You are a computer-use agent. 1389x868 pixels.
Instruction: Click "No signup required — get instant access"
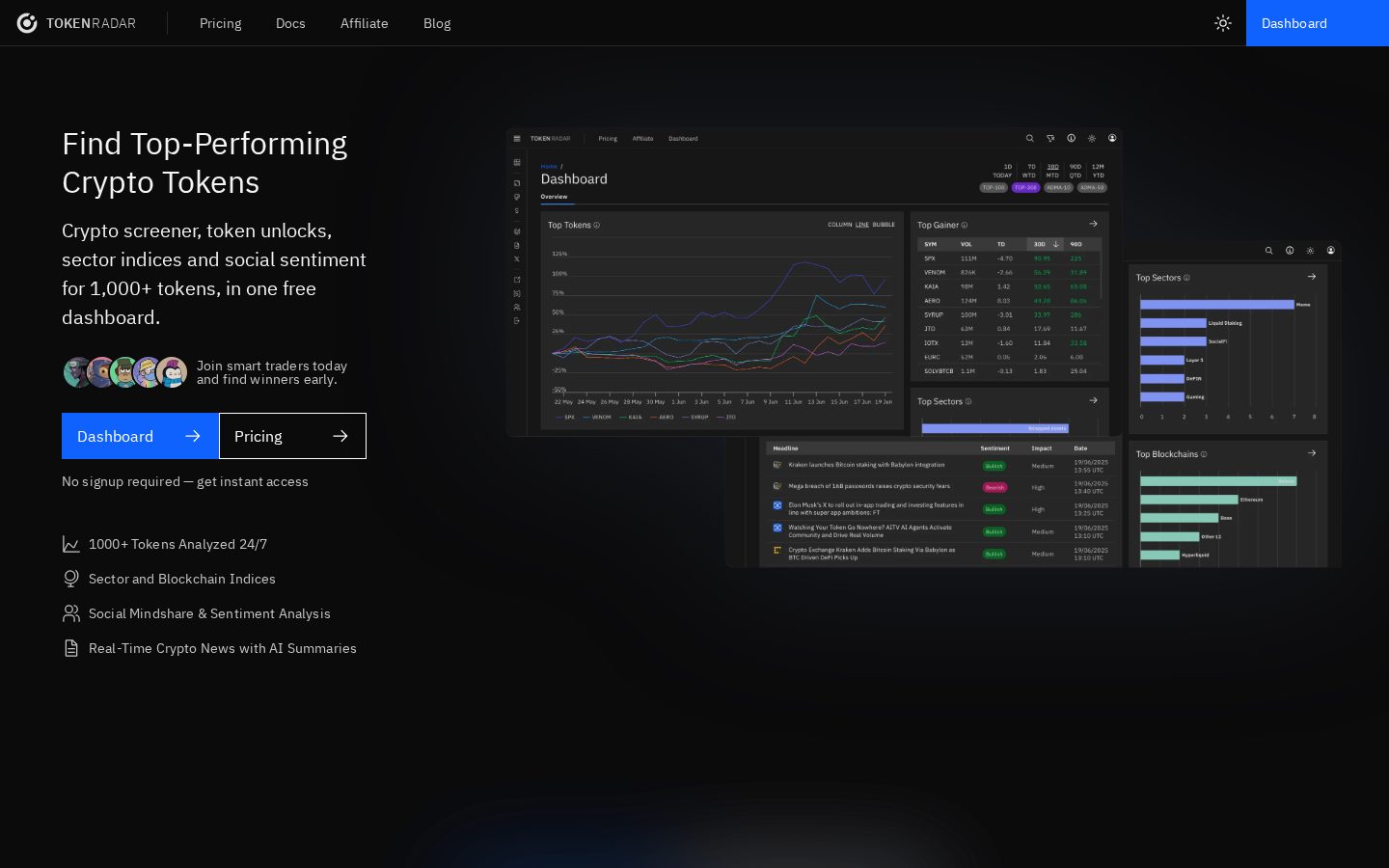pos(185,481)
